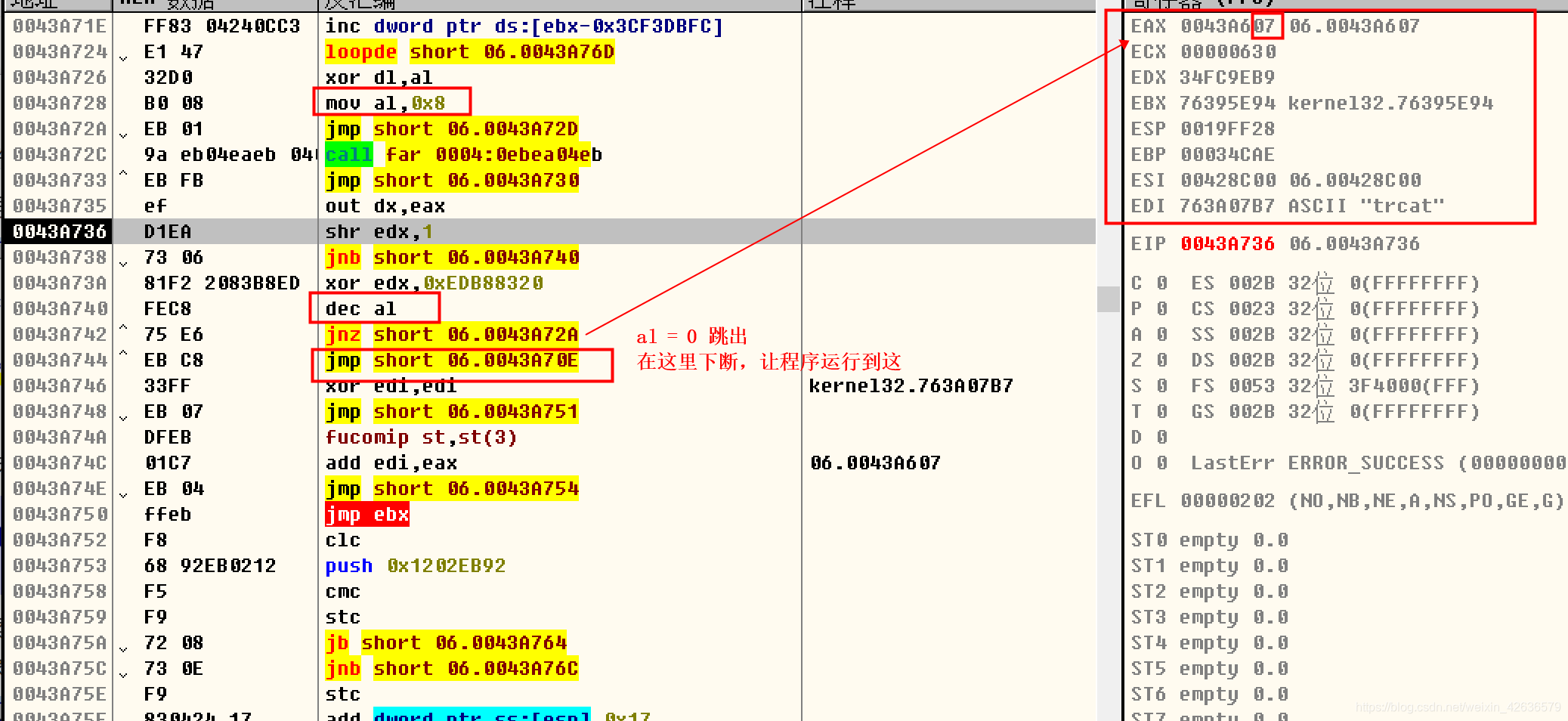Select the highlighted shr edx,1 instruction

[379, 232]
